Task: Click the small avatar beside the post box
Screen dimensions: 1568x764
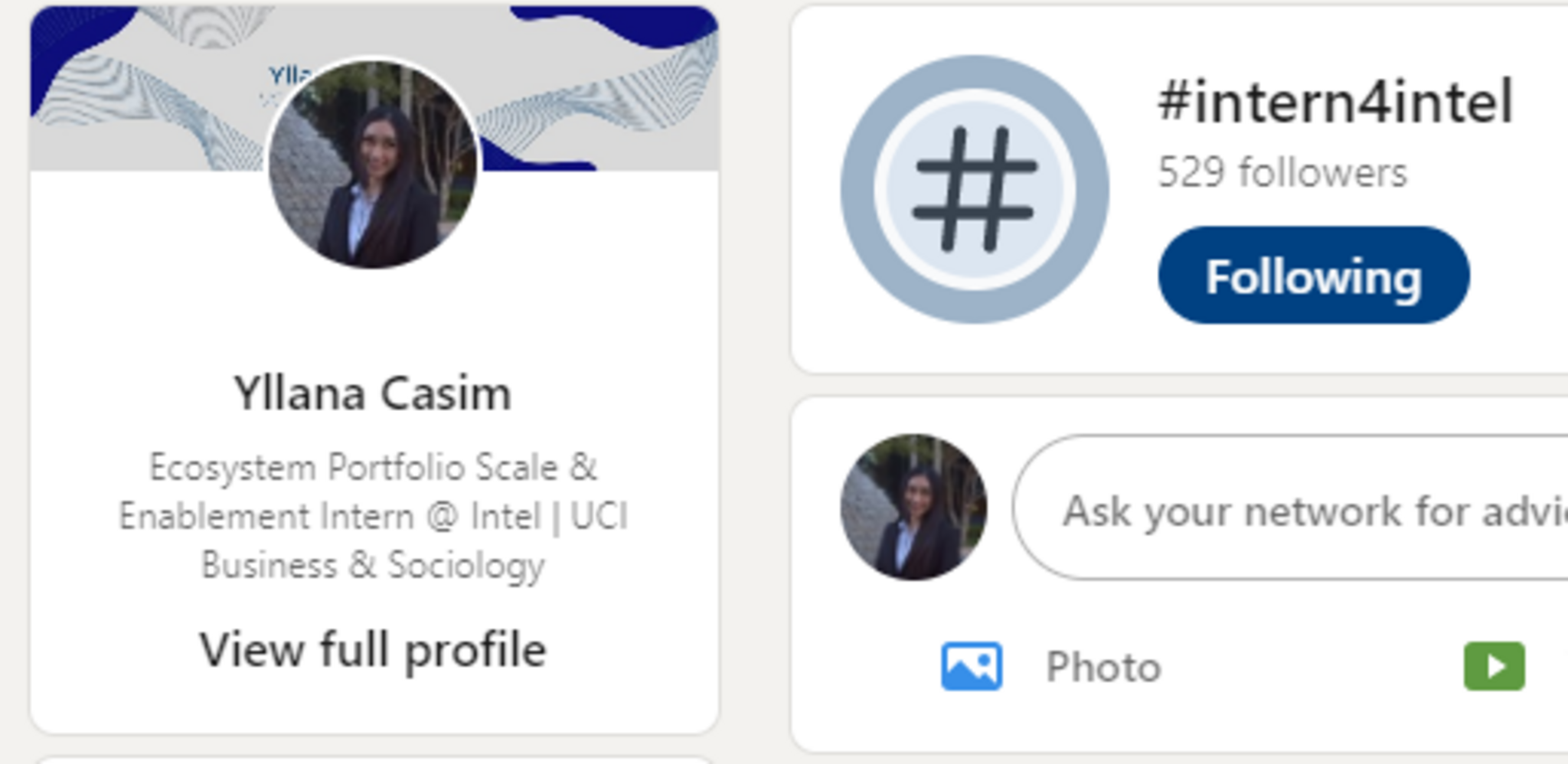Action: 913,507
